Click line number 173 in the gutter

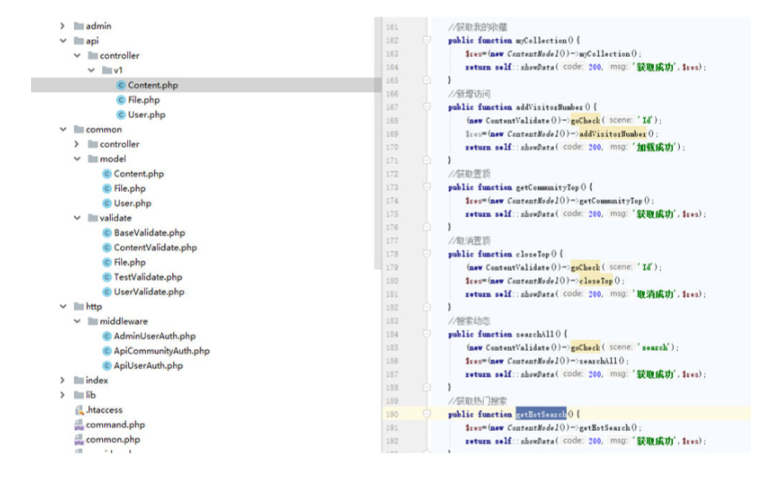(391, 187)
